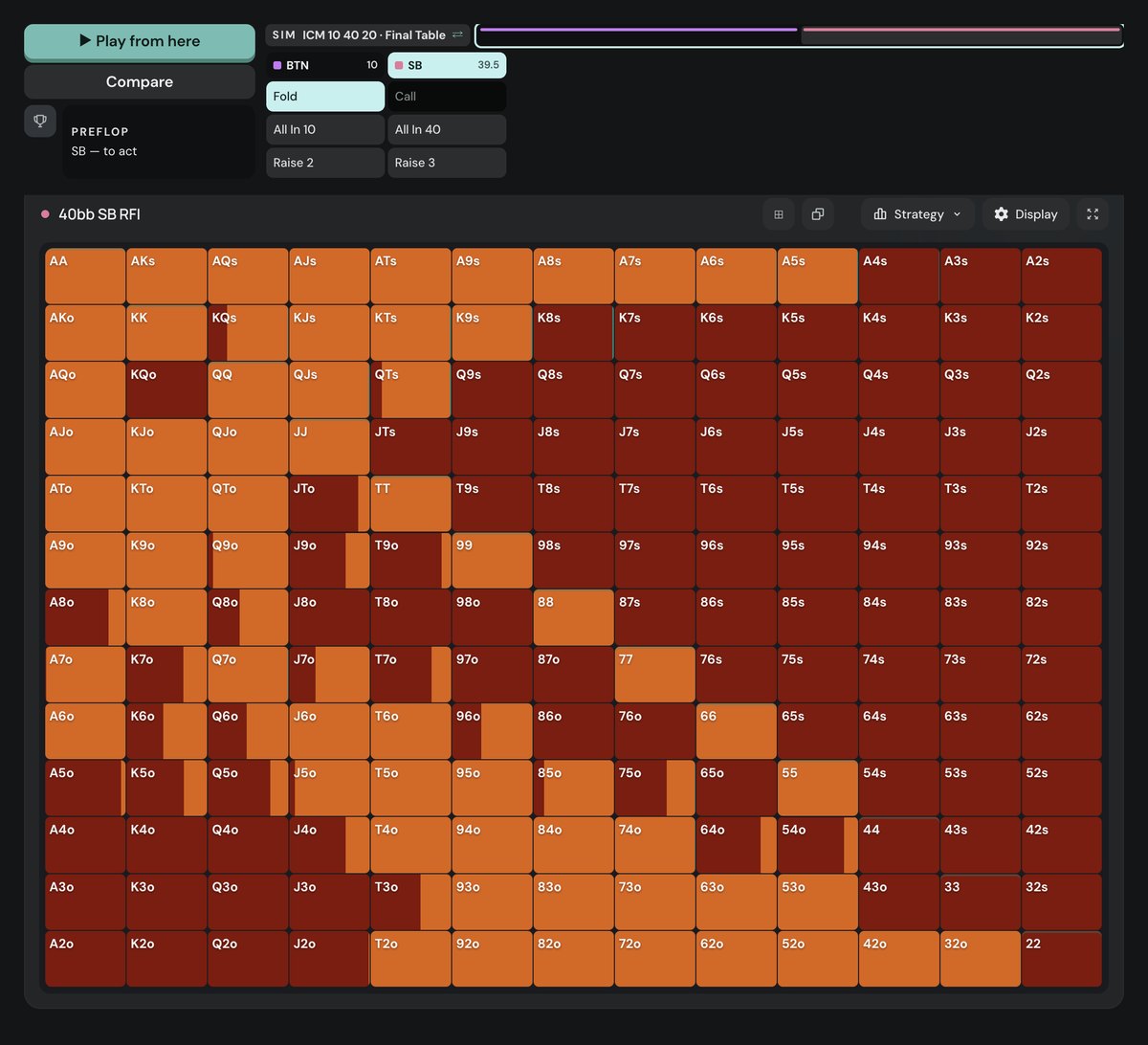This screenshot has height=1045, width=1148.
Task: Click the K5o hand cell
Action: (x=166, y=789)
